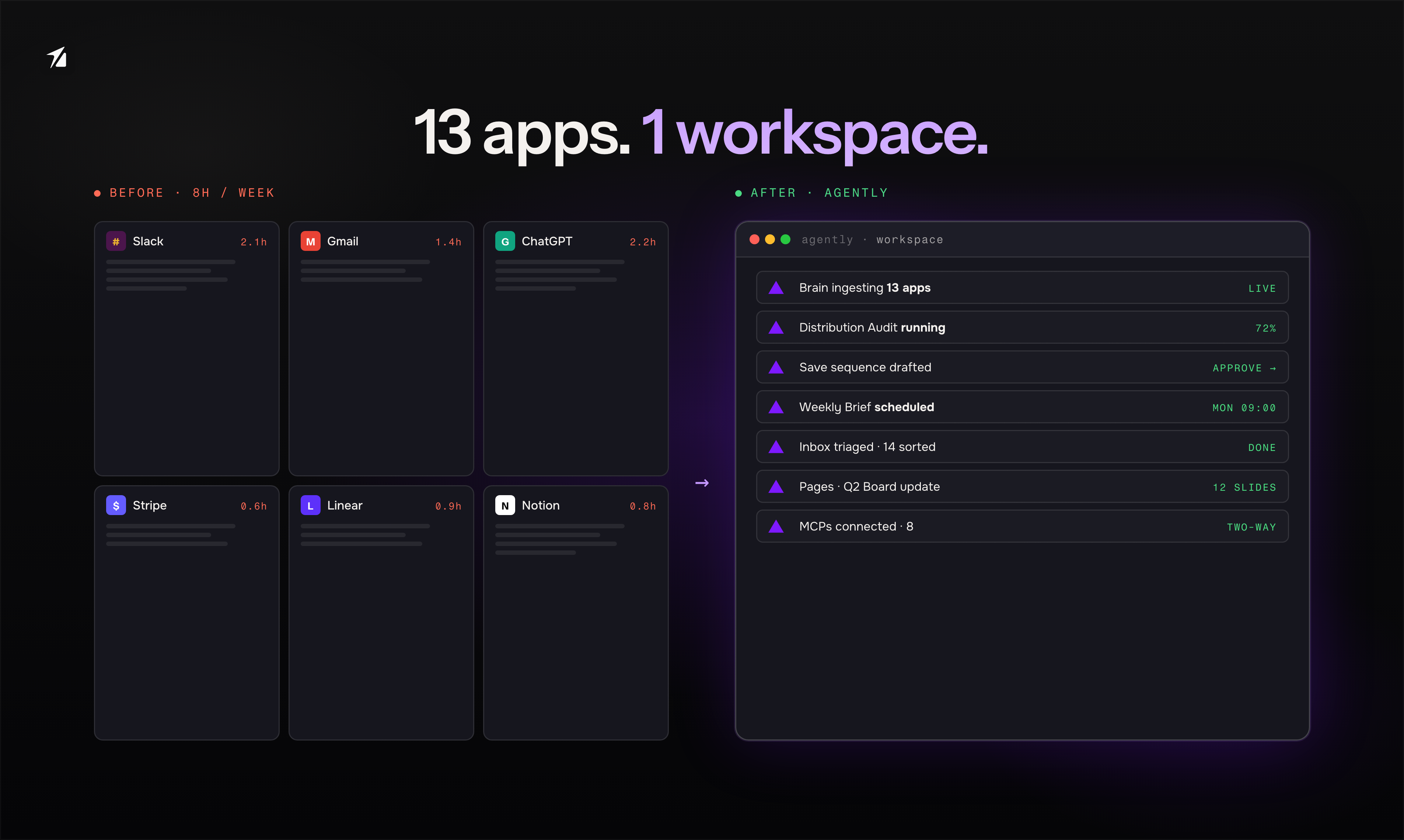This screenshot has height=840, width=1404.
Task: Click the MON 09:00 schedule time
Action: click(1244, 408)
